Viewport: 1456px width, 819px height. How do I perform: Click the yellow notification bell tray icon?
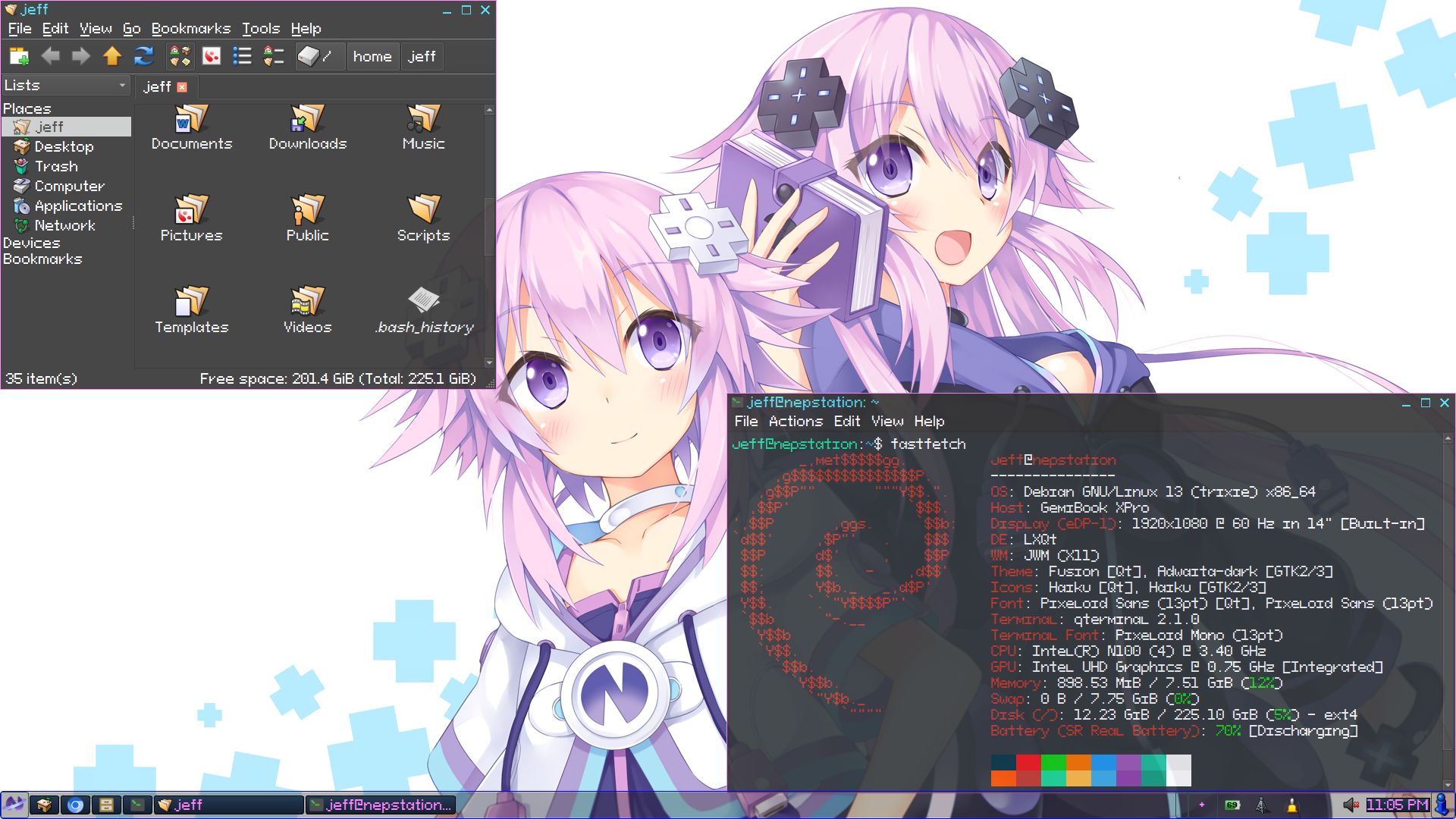click(1292, 805)
